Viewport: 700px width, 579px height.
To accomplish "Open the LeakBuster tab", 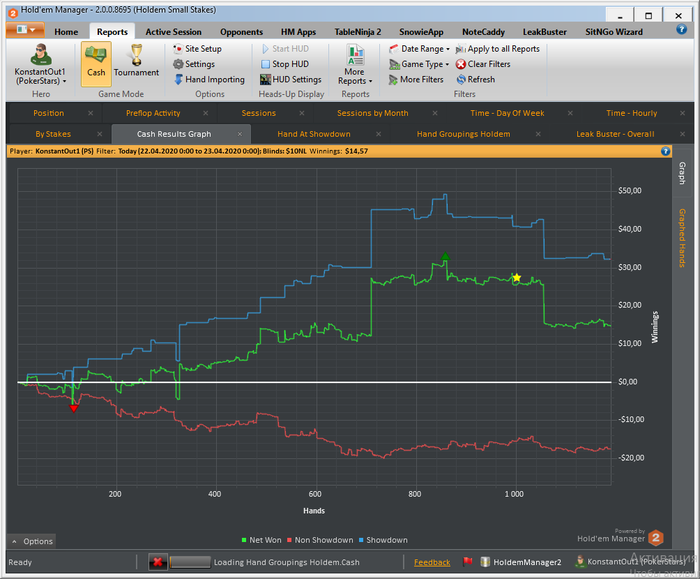I will 544,32.
